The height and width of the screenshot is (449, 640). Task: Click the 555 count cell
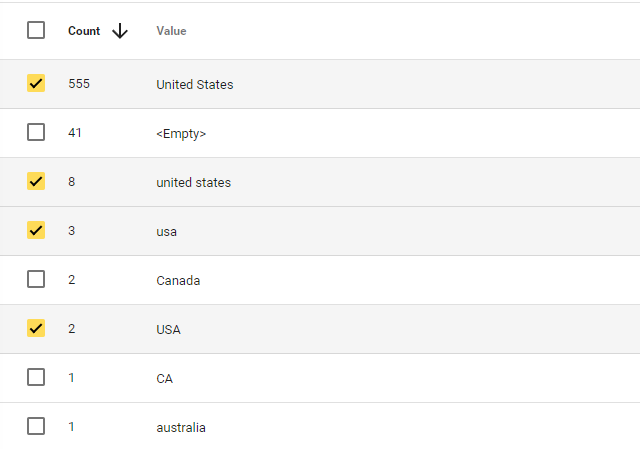pos(79,84)
